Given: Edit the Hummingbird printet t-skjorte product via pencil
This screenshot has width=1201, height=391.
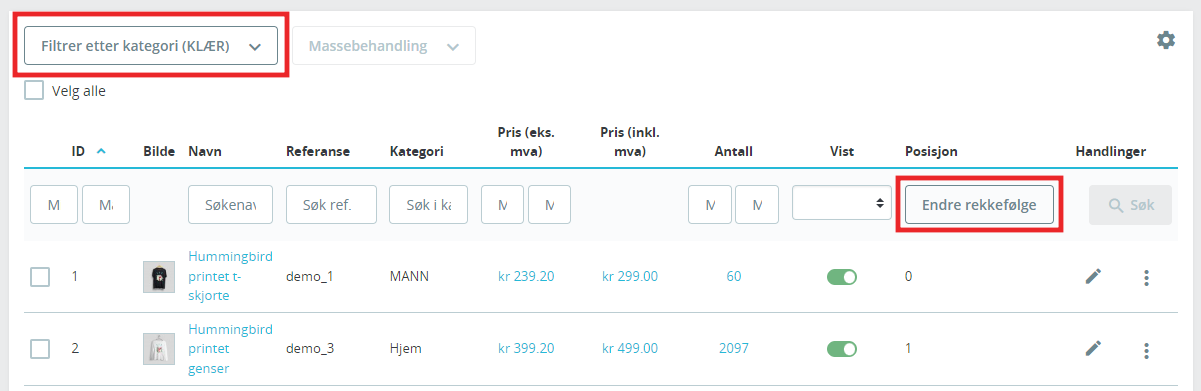Looking at the screenshot, I should (x=1094, y=276).
